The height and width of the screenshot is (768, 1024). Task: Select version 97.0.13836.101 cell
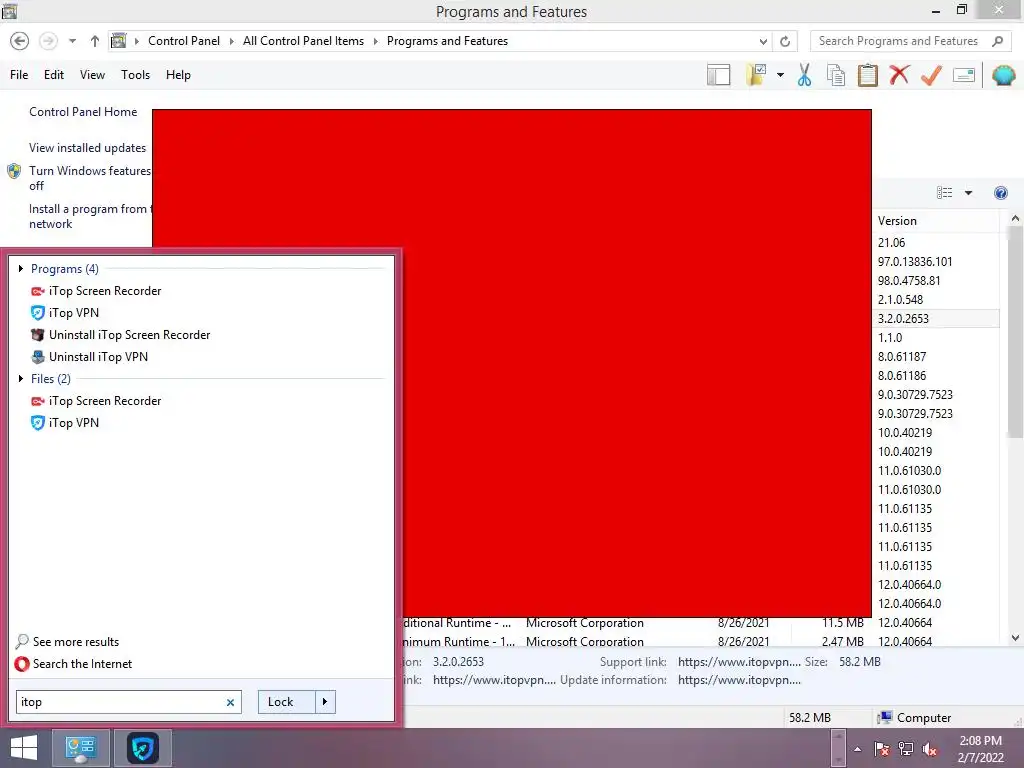(x=915, y=261)
